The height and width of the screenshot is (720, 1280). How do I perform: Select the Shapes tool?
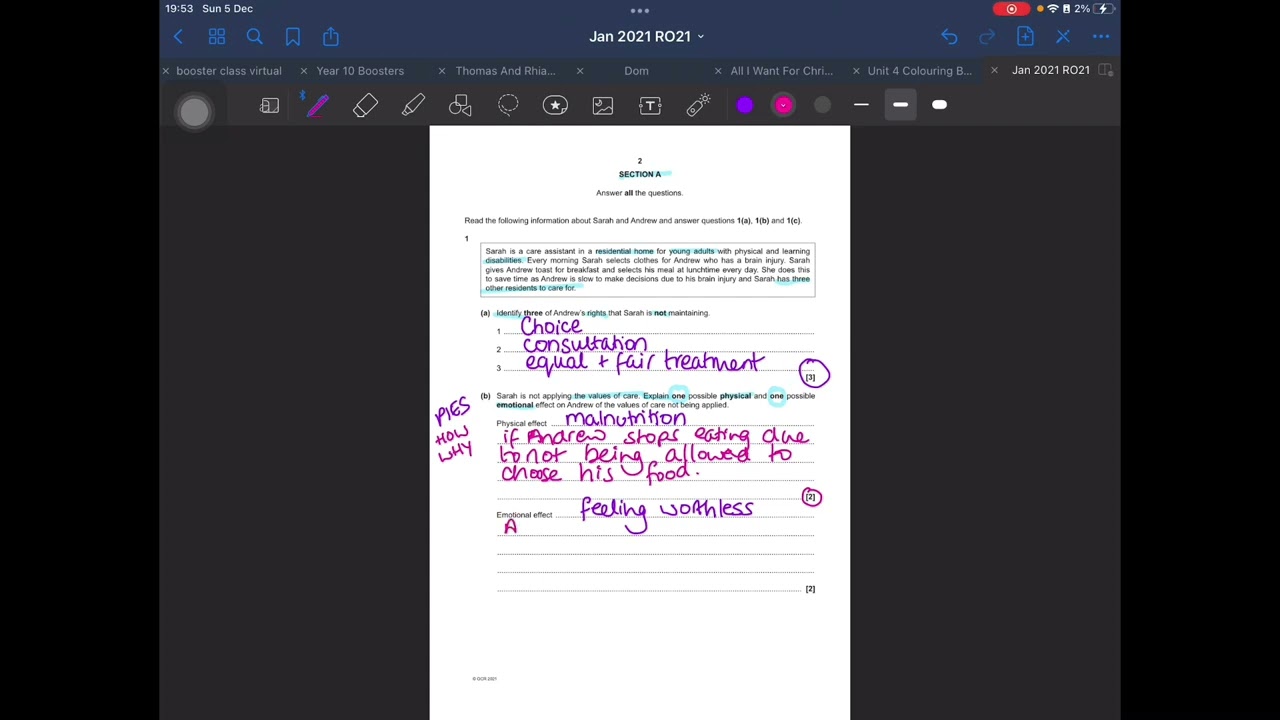pyautogui.click(x=460, y=105)
